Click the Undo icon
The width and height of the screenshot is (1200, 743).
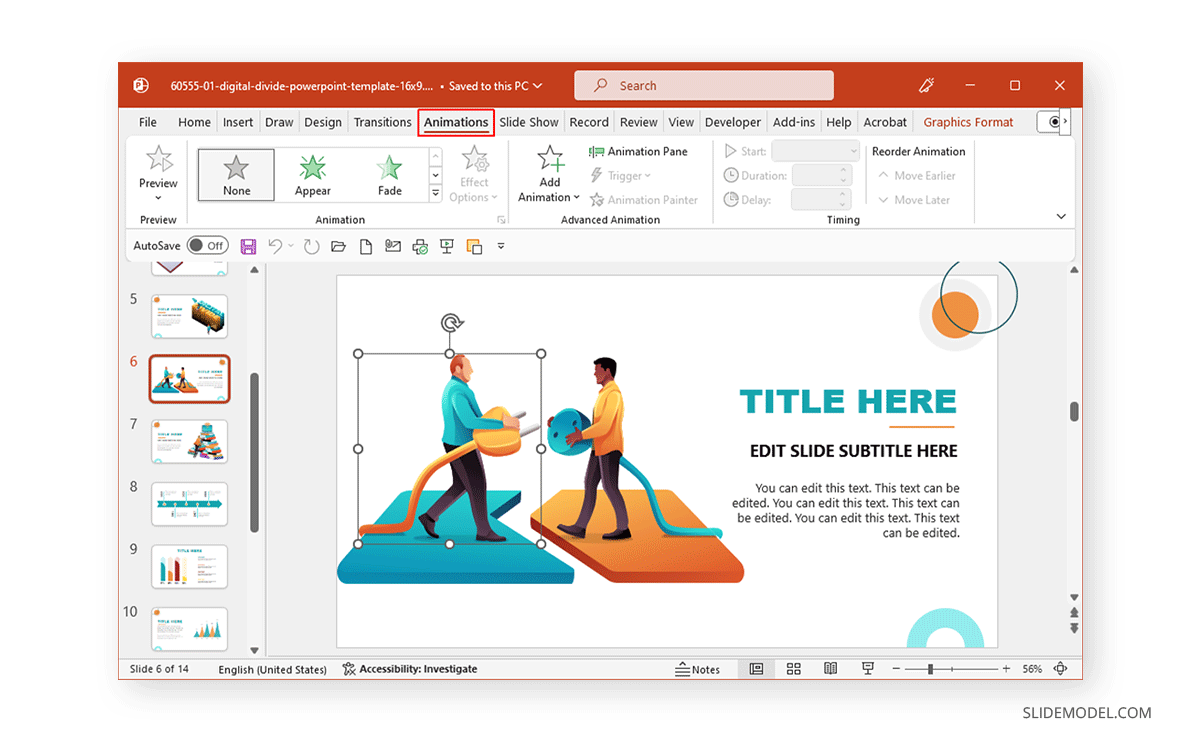pyautogui.click(x=277, y=245)
